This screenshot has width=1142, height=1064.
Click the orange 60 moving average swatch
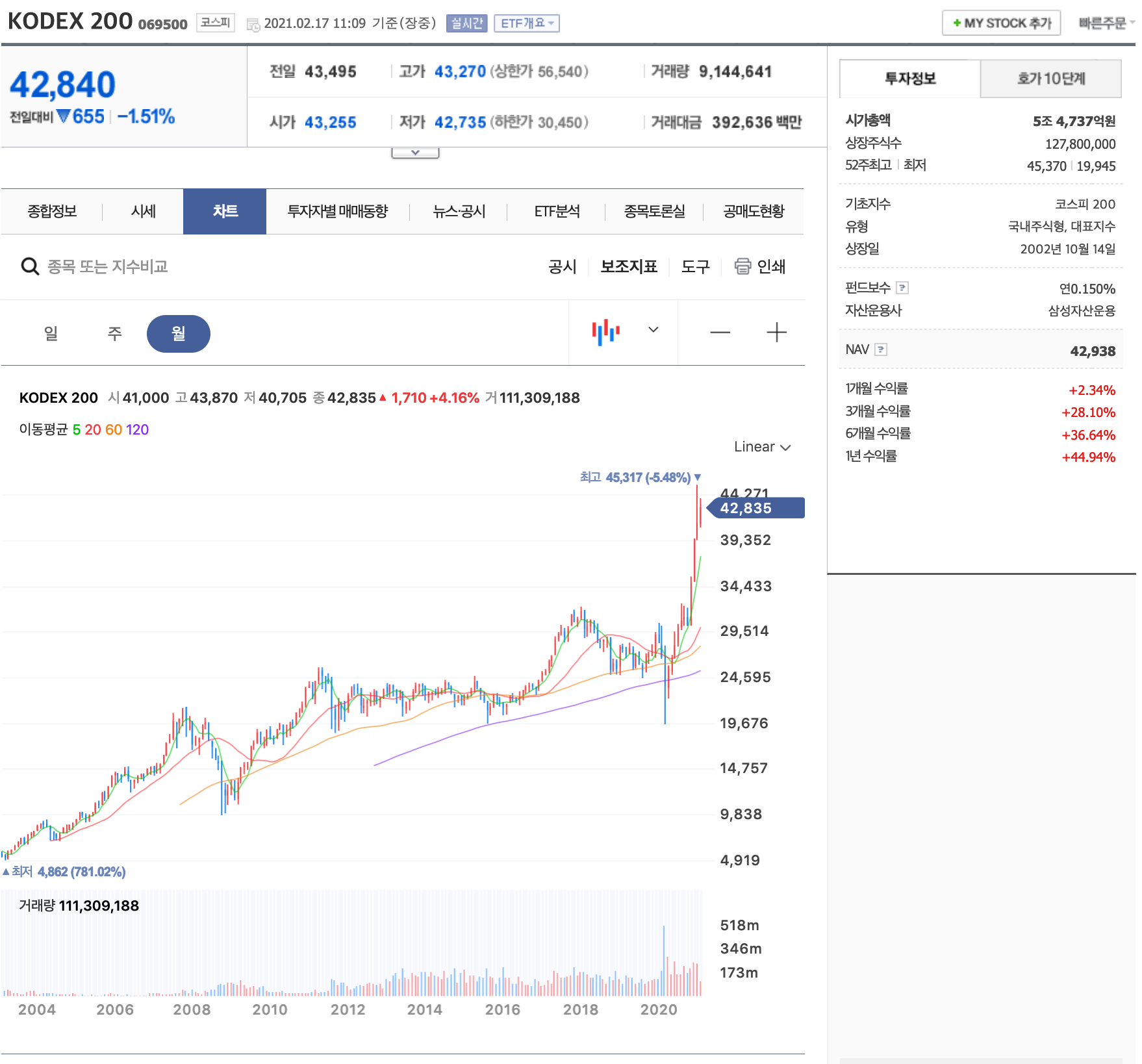click(x=114, y=429)
